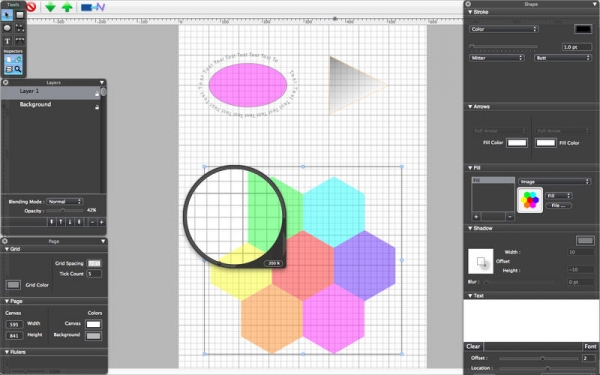Open the Blending Mode Normal dropdown
The height and width of the screenshot is (375, 600).
pyautogui.click(x=64, y=201)
